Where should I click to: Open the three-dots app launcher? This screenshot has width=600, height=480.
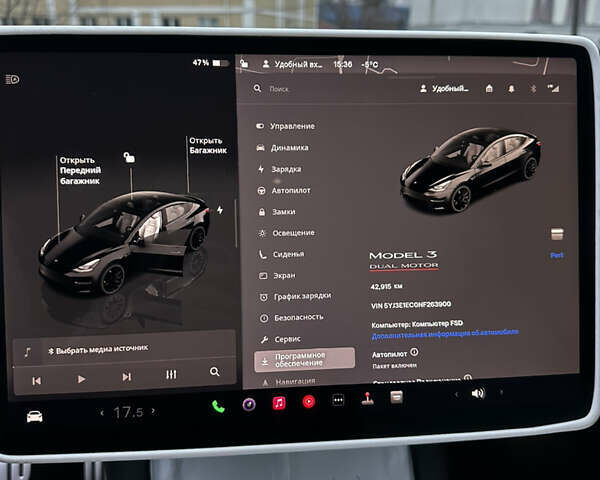[x=338, y=400]
